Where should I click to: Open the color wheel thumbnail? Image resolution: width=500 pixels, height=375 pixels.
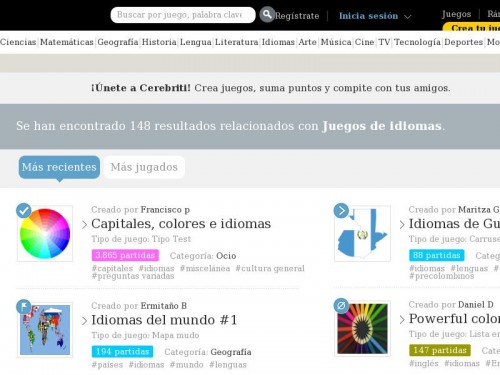pyautogui.click(x=45, y=234)
